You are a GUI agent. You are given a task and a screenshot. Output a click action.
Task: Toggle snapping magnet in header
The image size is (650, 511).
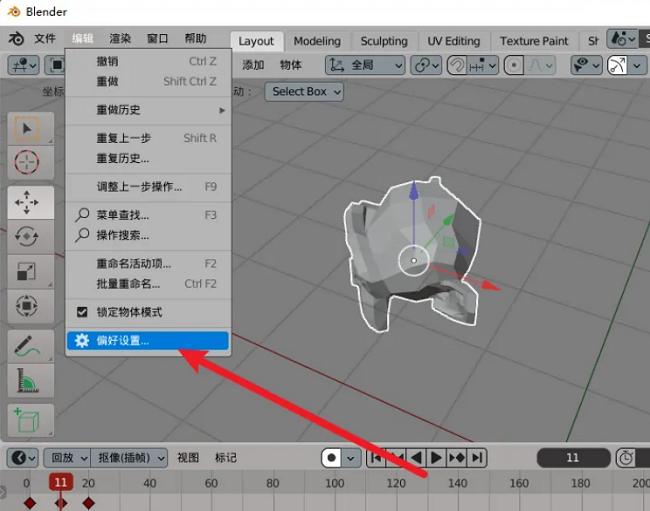(x=459, y=65)
